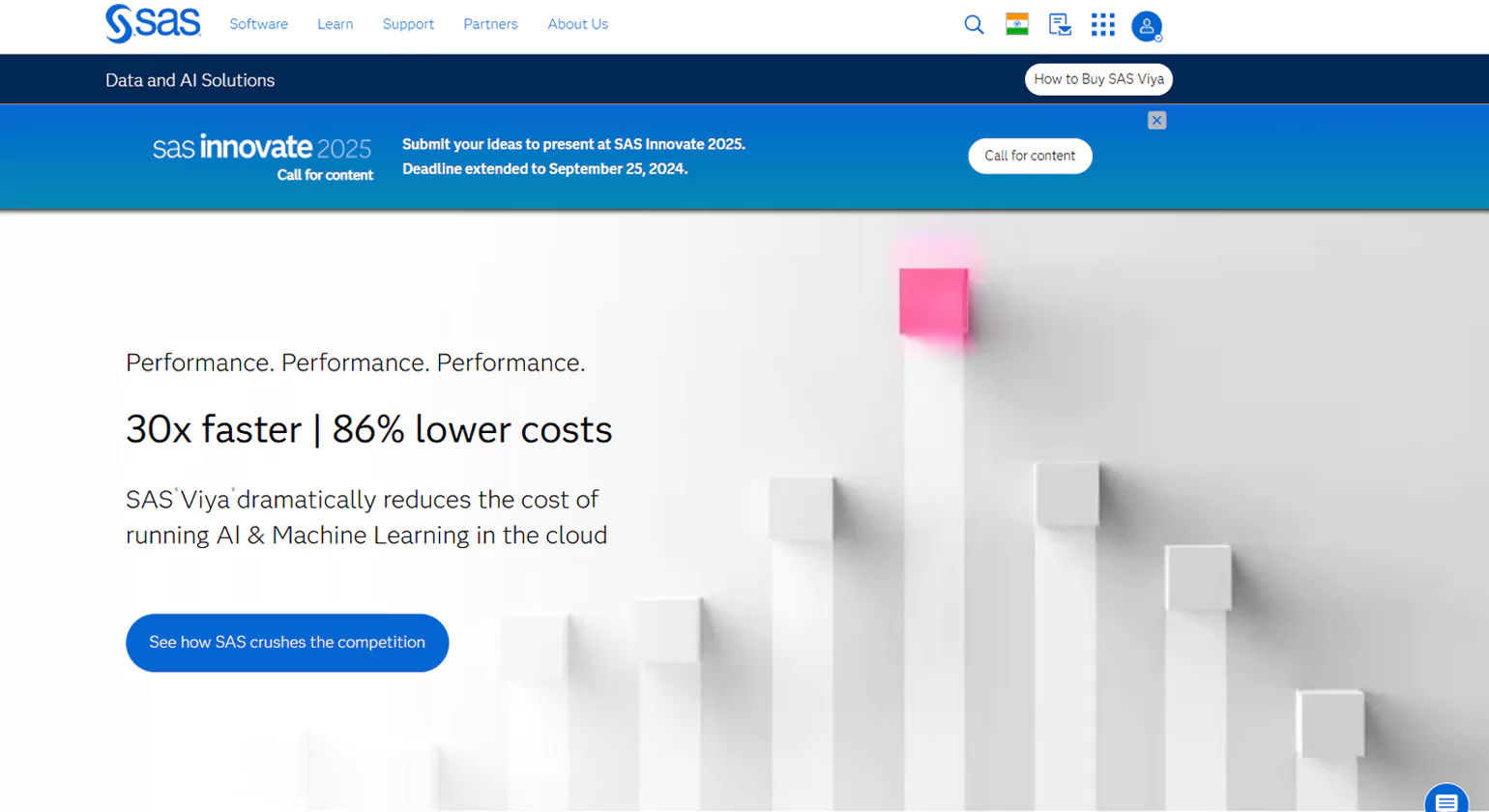Screen dimensions: 1489x812
Task: Expand the Software navigation menu
Action: click(258, 24)
